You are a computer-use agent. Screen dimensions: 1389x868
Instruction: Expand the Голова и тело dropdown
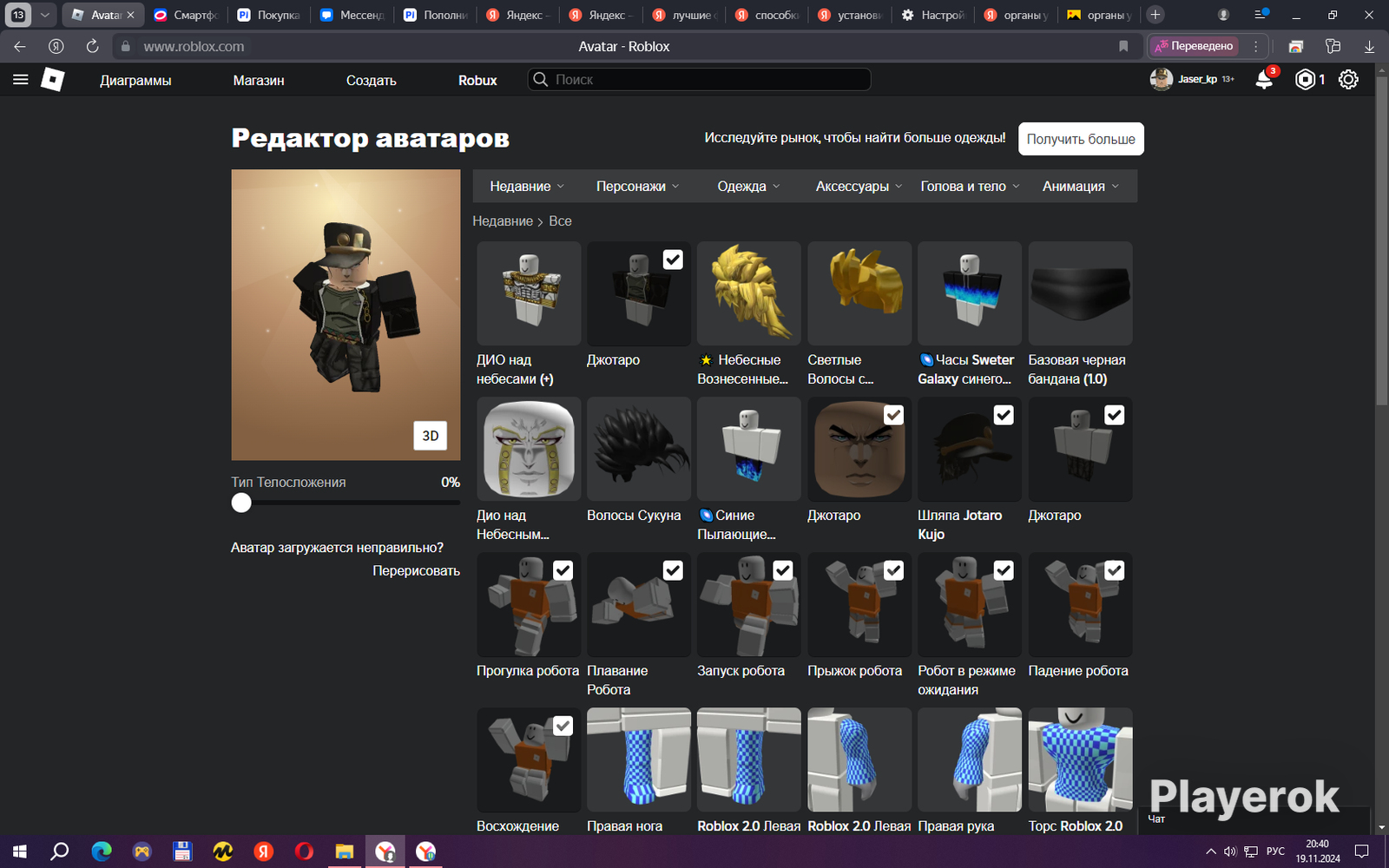(970, 187)
